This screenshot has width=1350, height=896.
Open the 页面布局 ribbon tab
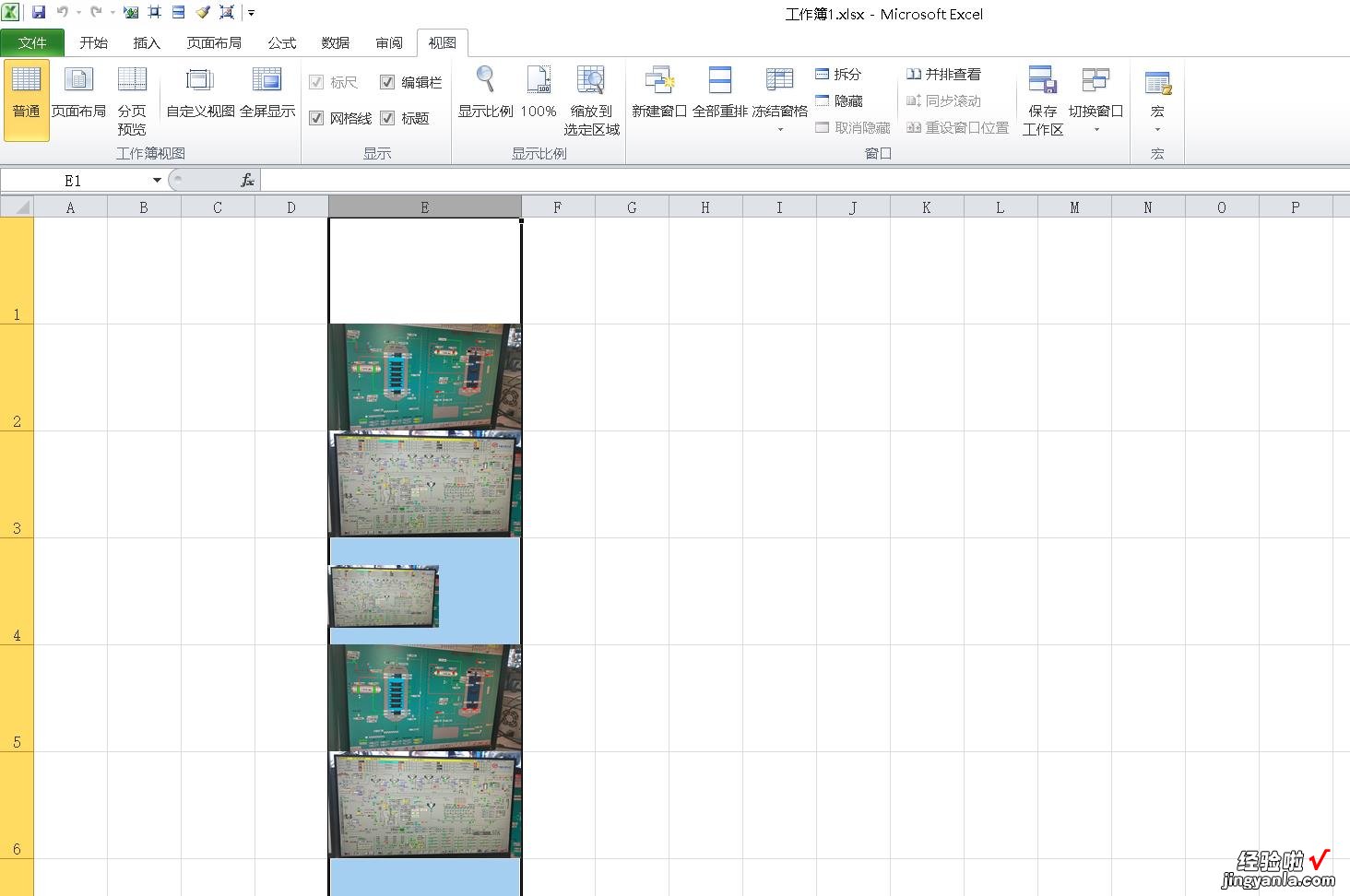point(214,42)
